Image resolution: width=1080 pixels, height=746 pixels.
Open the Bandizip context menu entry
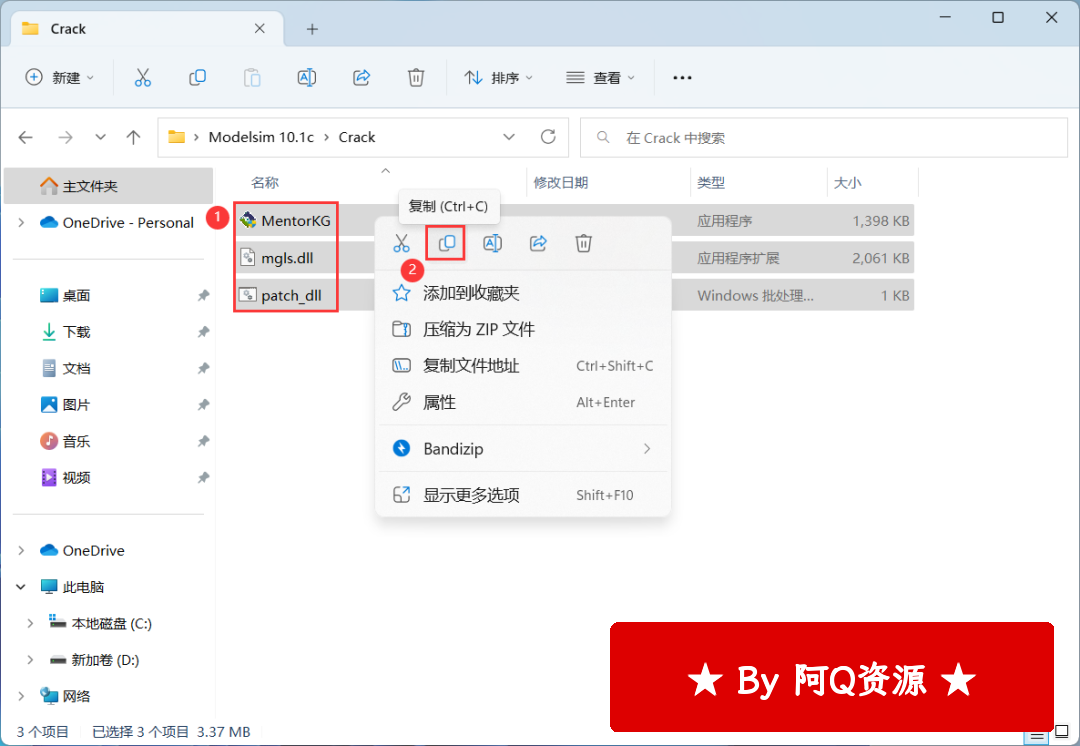point(523,449)
